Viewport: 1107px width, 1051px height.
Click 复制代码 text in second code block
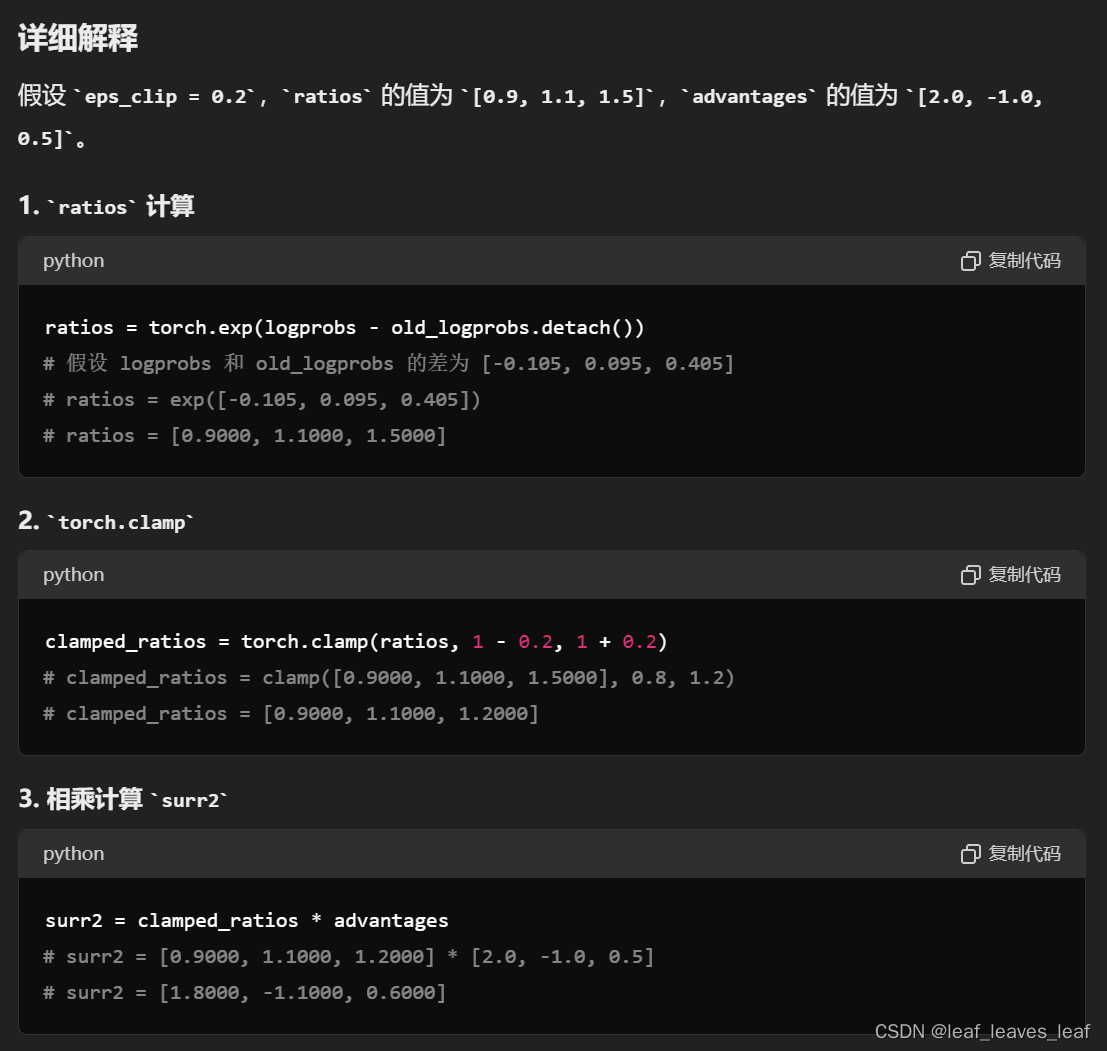(1024, 575)
